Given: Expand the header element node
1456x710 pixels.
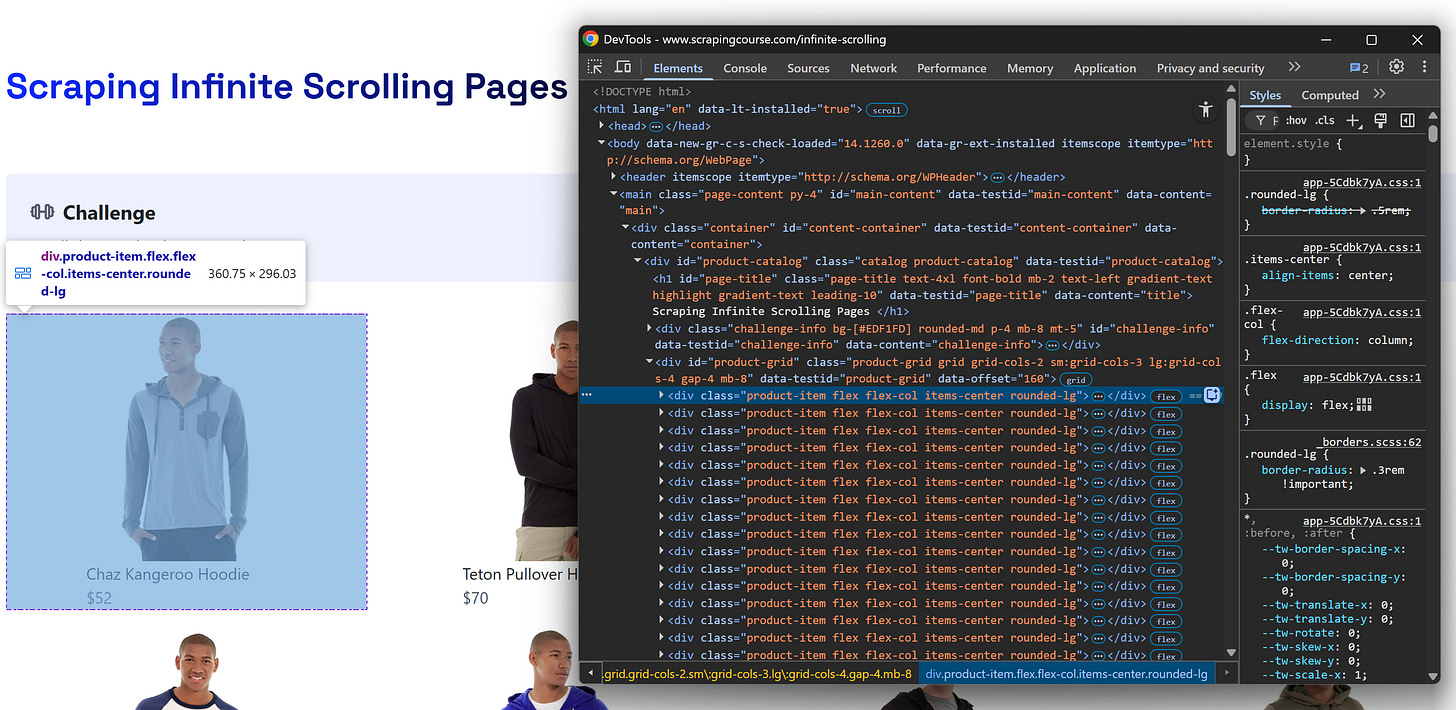Looking at the screenshot, I should pyautogui.click(x=613, y=176).
